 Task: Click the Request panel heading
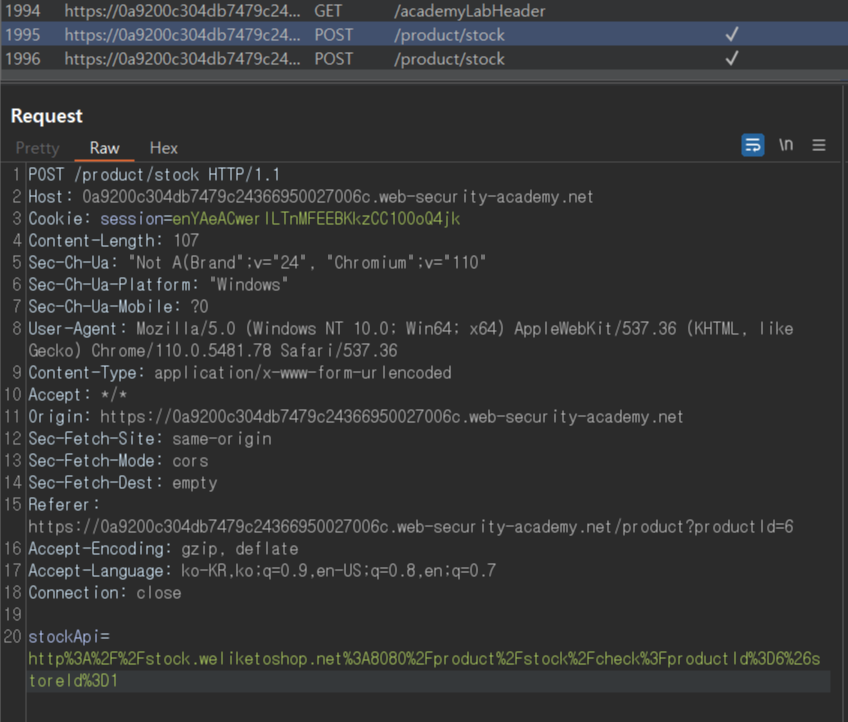click(47, 116)
